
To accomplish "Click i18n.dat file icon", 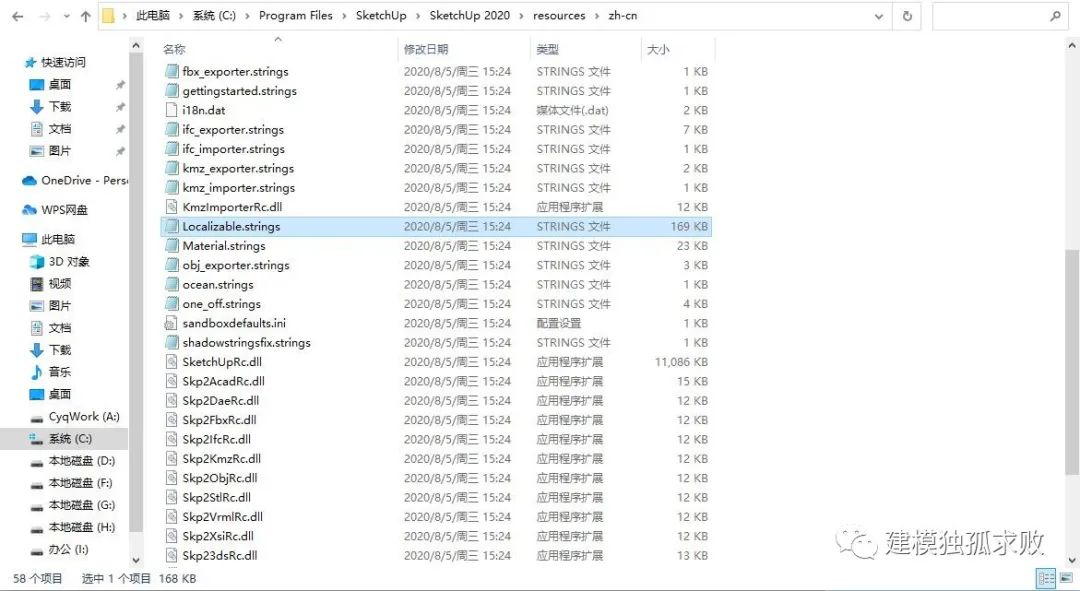I will pos(172,110).
